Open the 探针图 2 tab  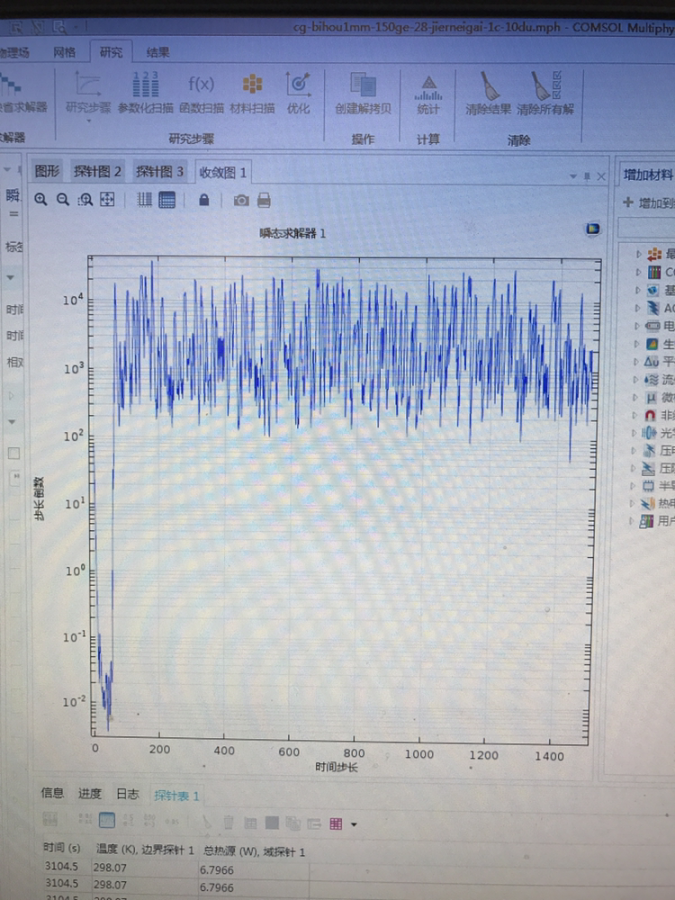click(98, 171)
